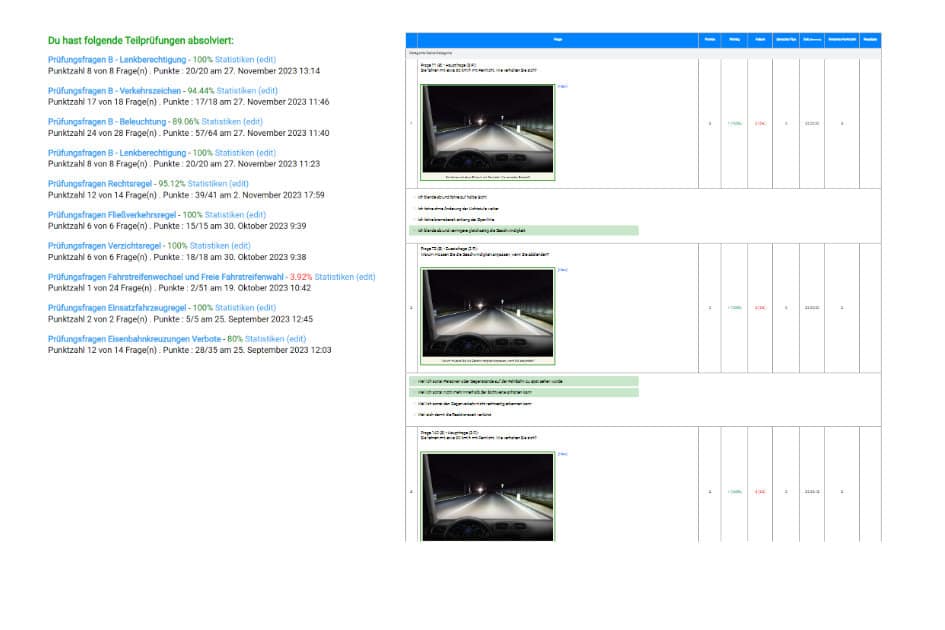Click small blue link beside second question image
The width and height of the screenshot is (945, 630).
tap(563, 270)
